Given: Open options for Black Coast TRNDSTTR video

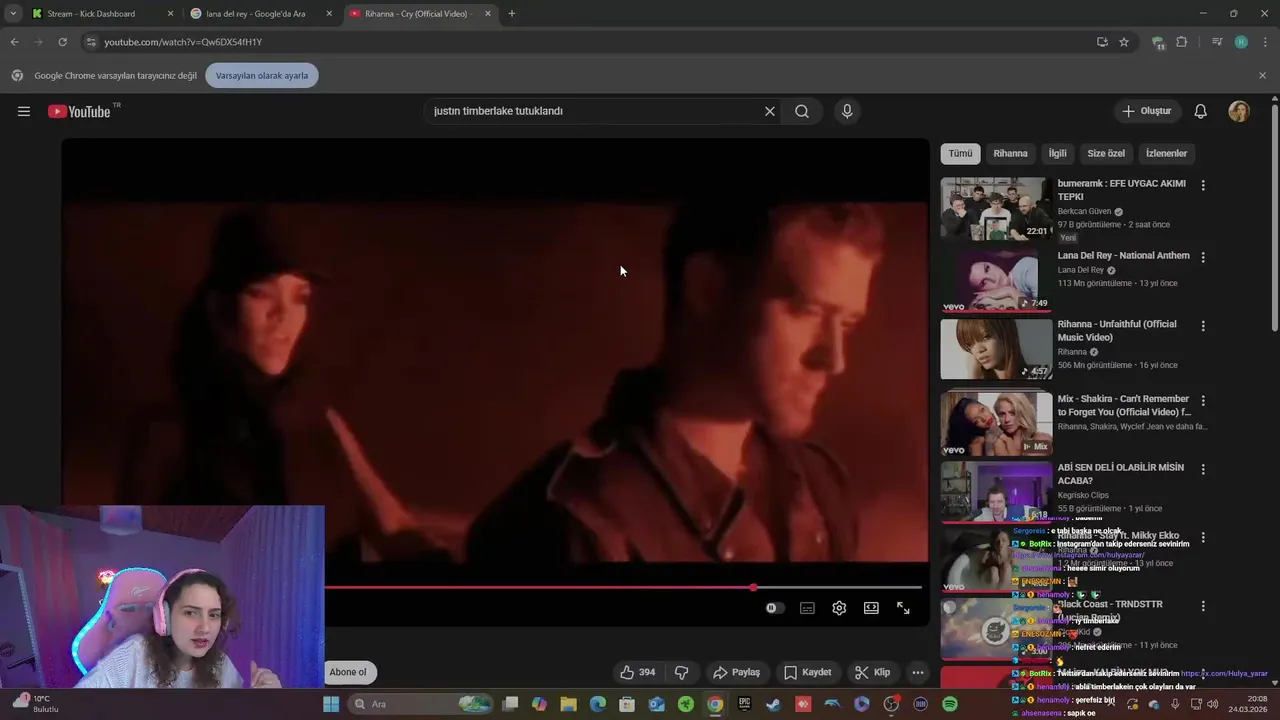Looking at the screenshot, I should [1203, 606].
